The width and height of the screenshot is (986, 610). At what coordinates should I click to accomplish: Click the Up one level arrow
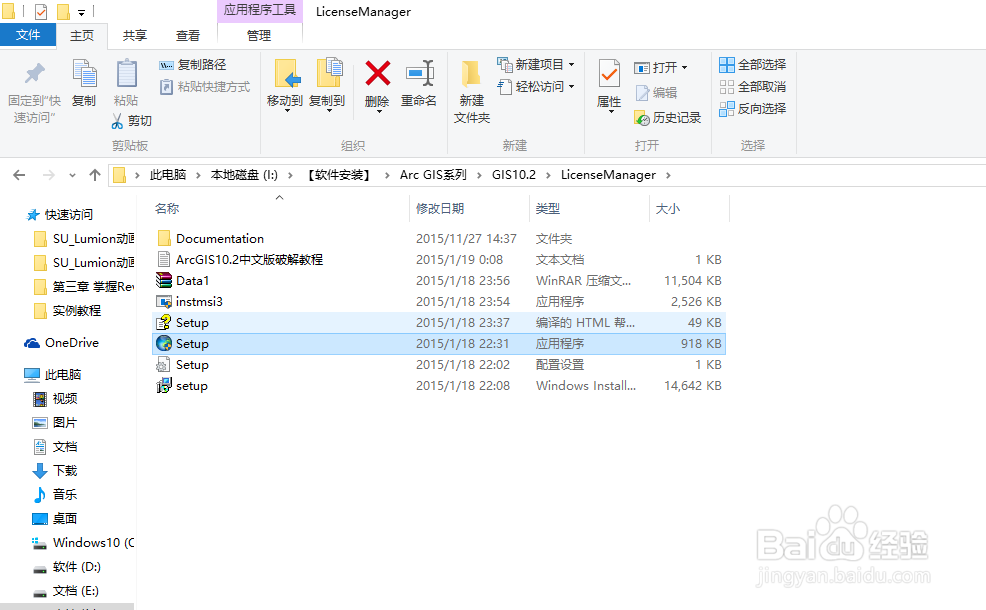pos(95,175)
